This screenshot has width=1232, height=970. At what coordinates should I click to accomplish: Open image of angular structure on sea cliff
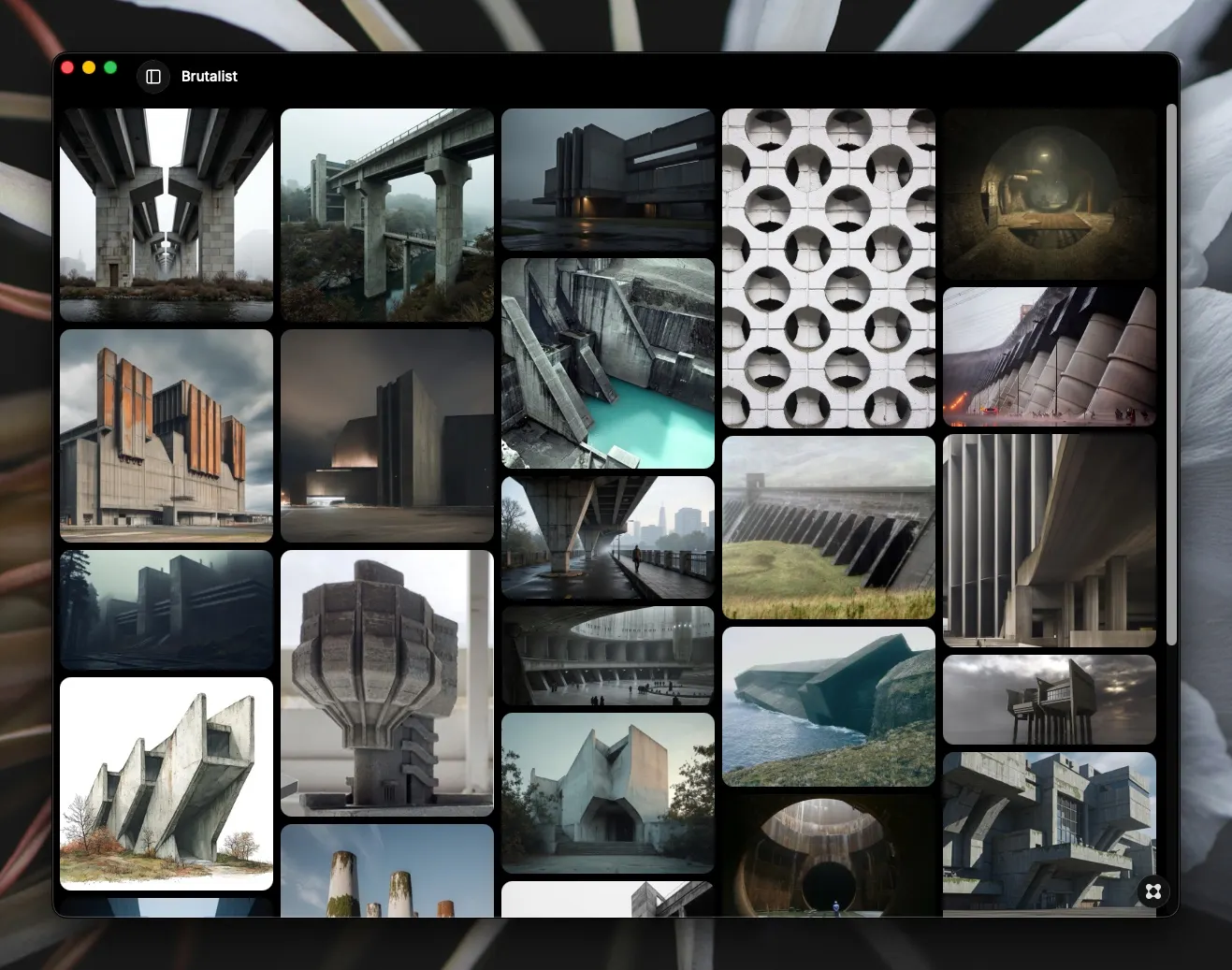click(x=829, y=706)
